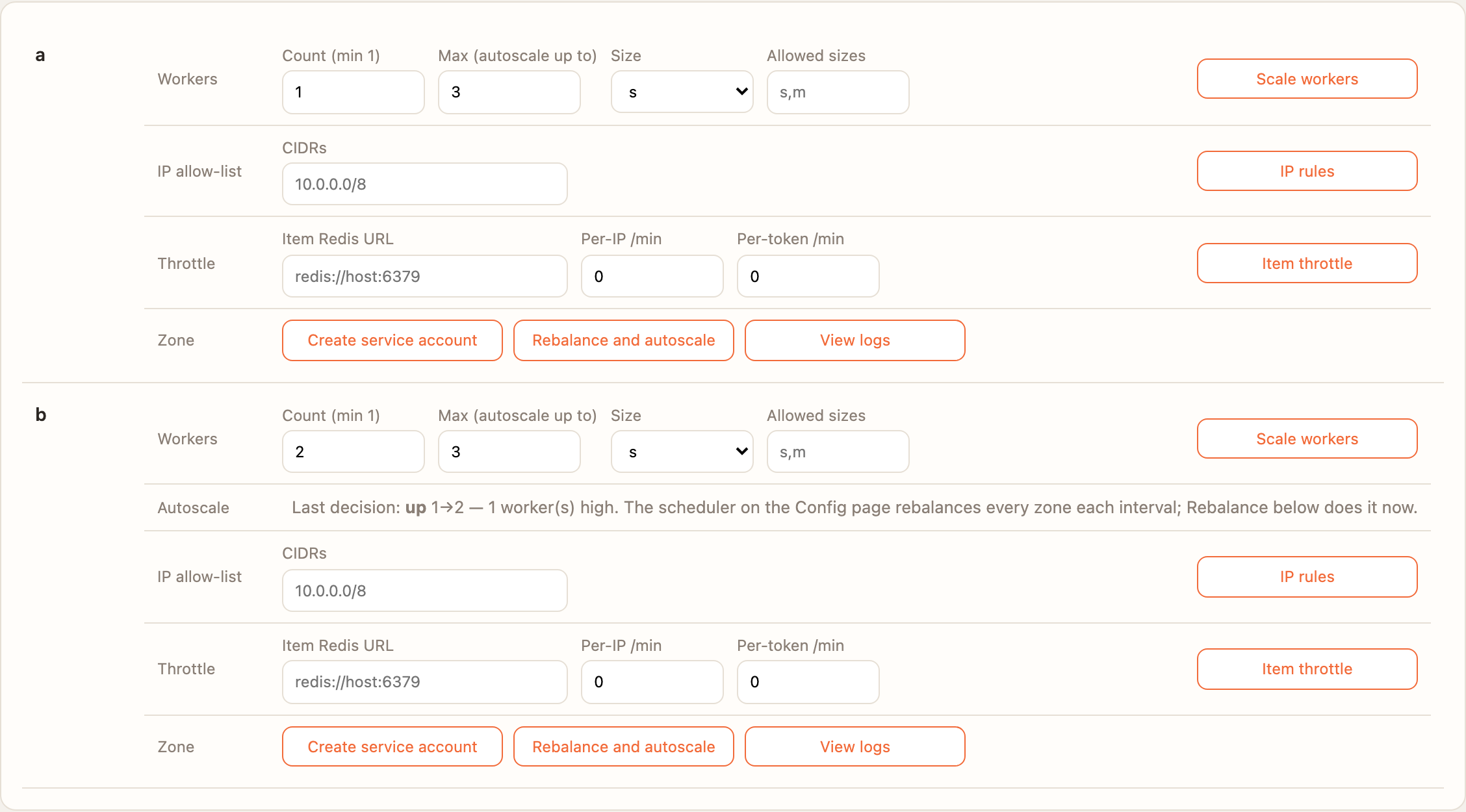The image size is (1466, 812).
Task: Select the 'Last decision: up 1→2' autoscale text
Action: tap(378, 507)
